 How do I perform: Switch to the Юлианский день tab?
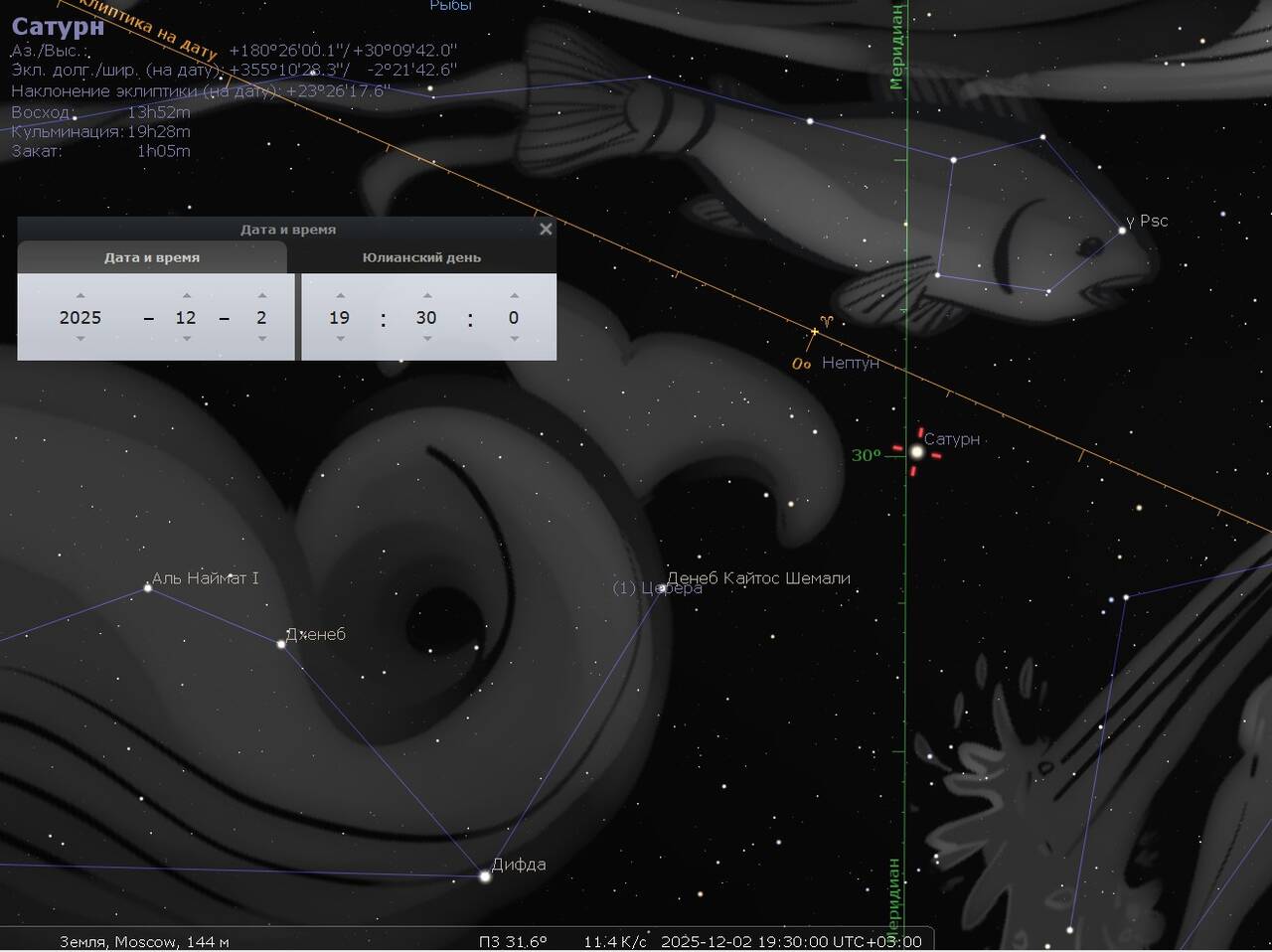(421, 257)
